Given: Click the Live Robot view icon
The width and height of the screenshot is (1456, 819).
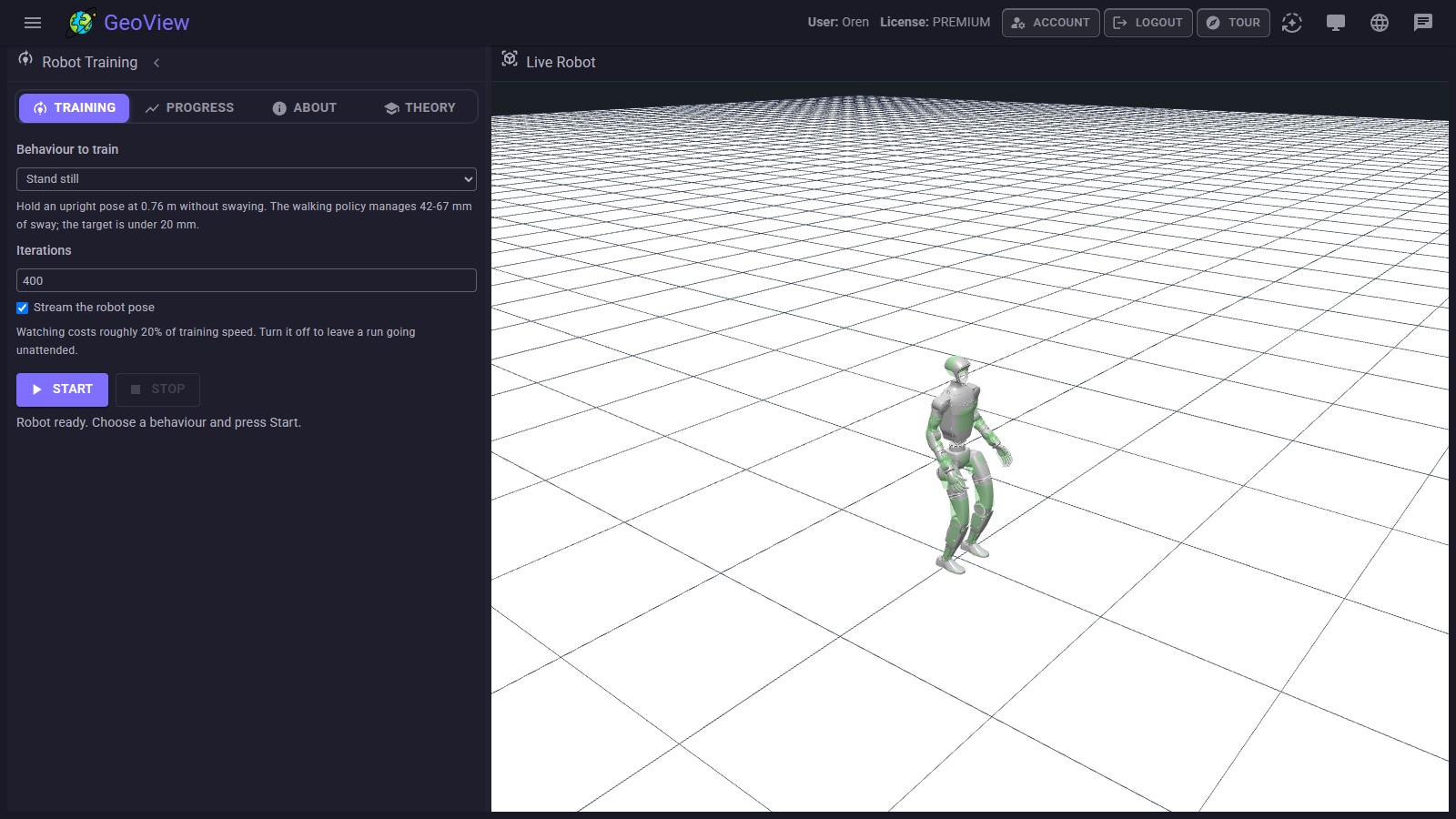Looking at the screenshot, I should coord(510,59).
